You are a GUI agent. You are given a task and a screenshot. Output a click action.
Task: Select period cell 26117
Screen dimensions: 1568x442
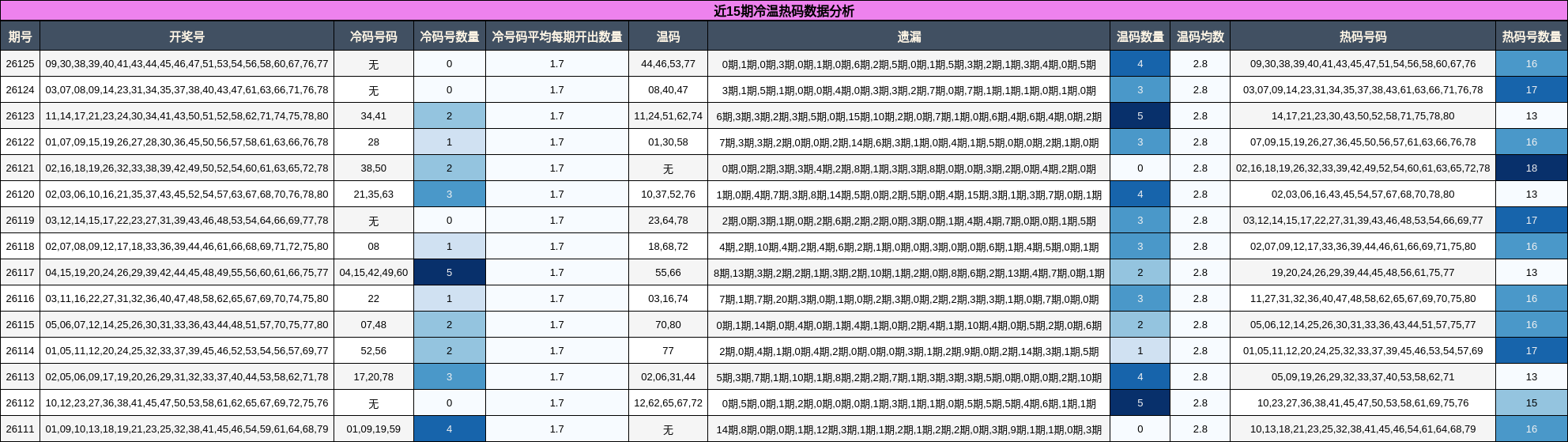tap(20, 273)
